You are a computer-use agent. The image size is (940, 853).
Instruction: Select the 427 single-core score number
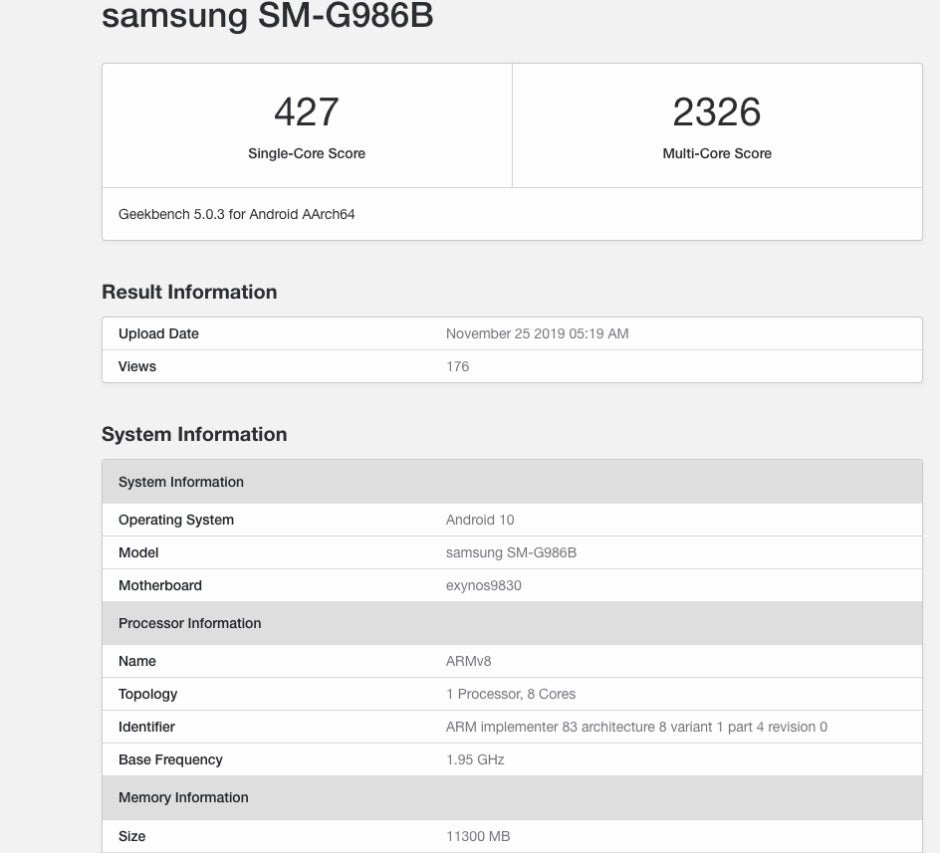pos(306,112)
